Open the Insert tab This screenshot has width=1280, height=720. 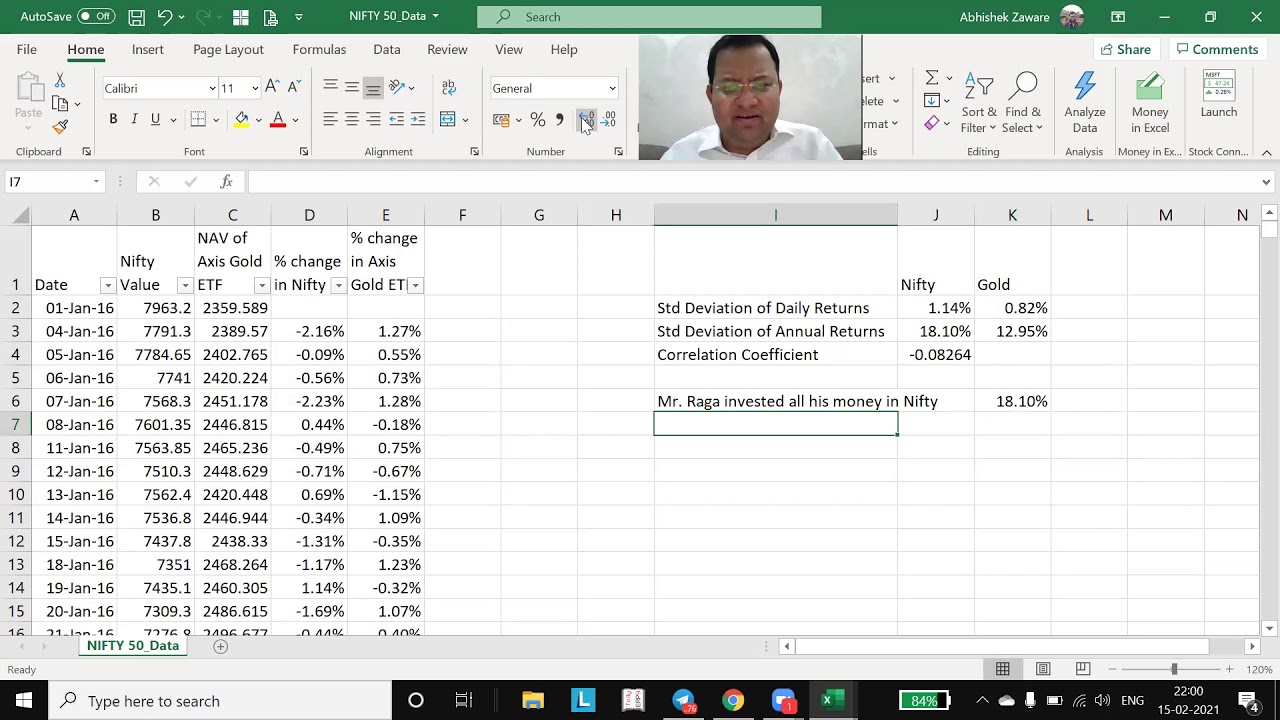pos(147,49)
